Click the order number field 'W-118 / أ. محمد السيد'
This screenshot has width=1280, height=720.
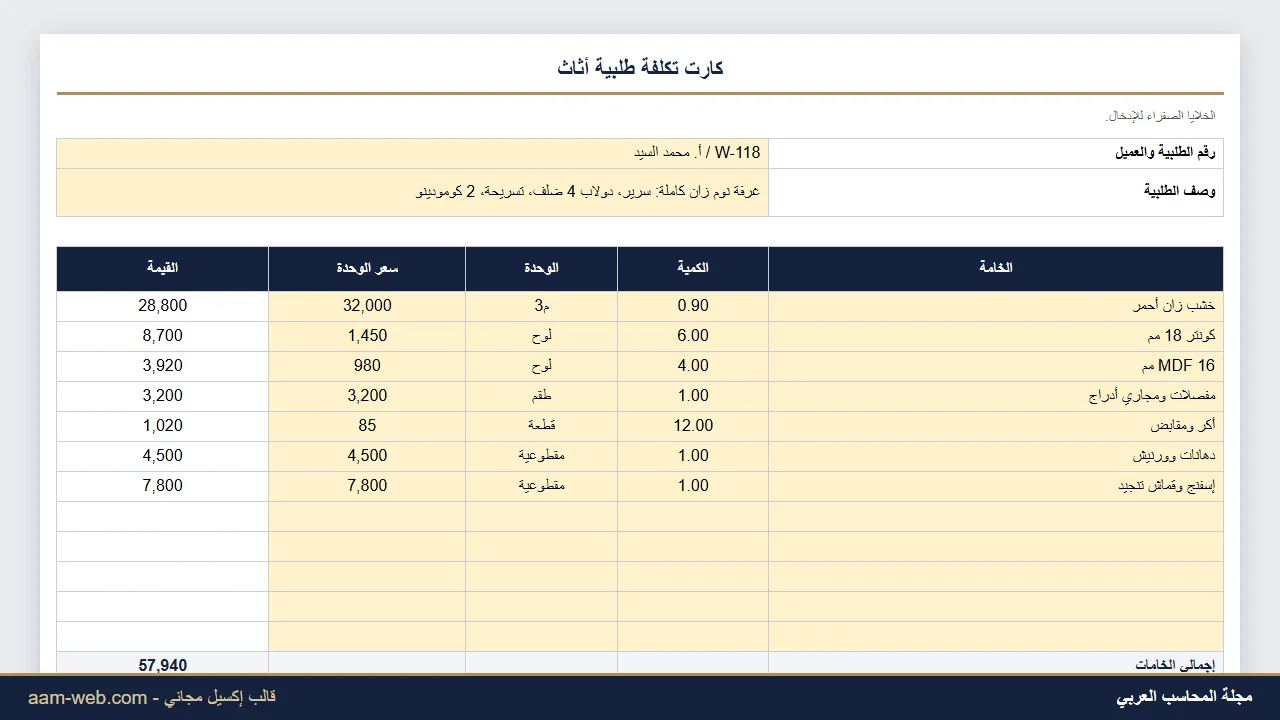point(412,153)
